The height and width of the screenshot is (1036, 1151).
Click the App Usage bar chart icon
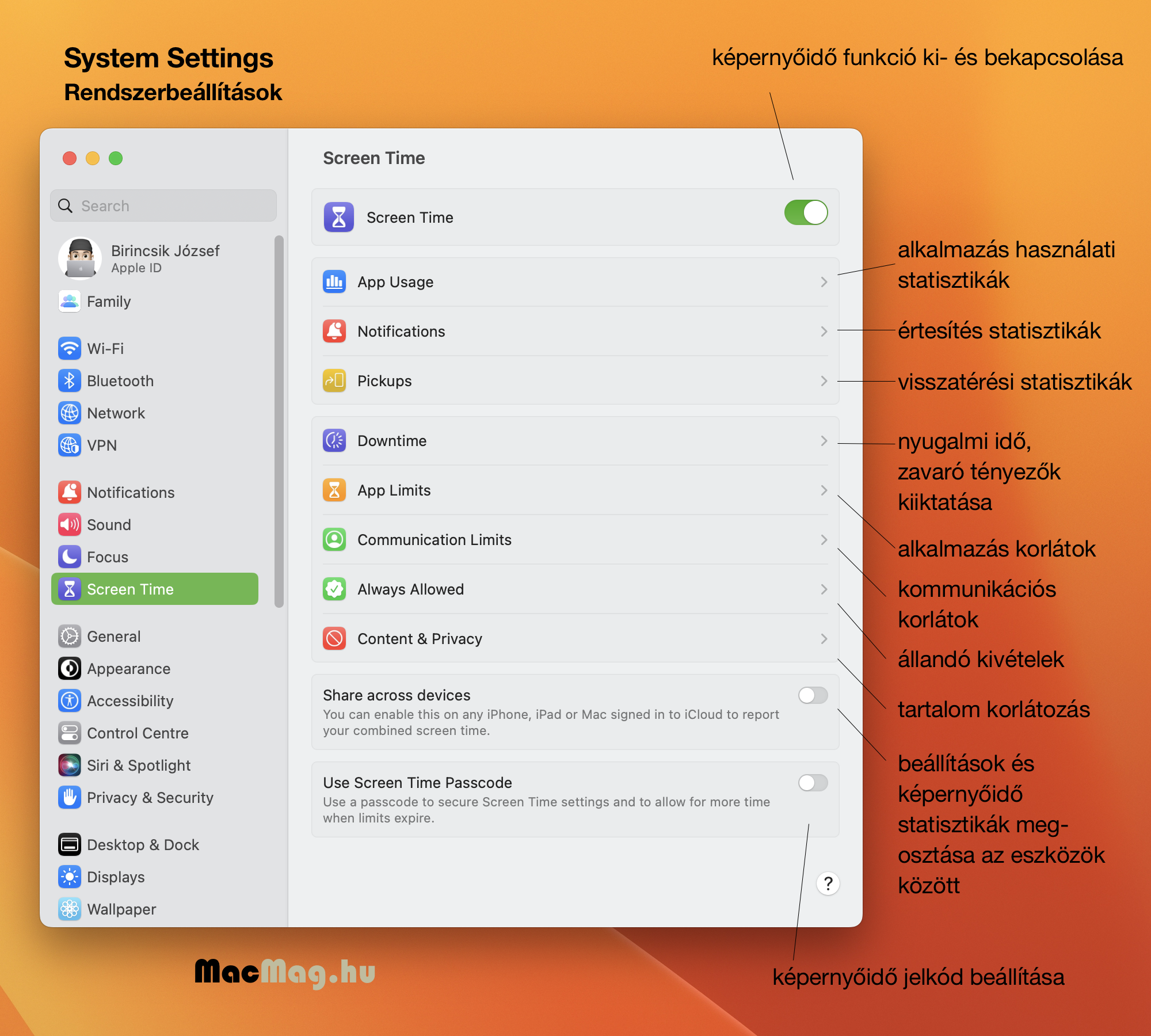tap(334, 282)
